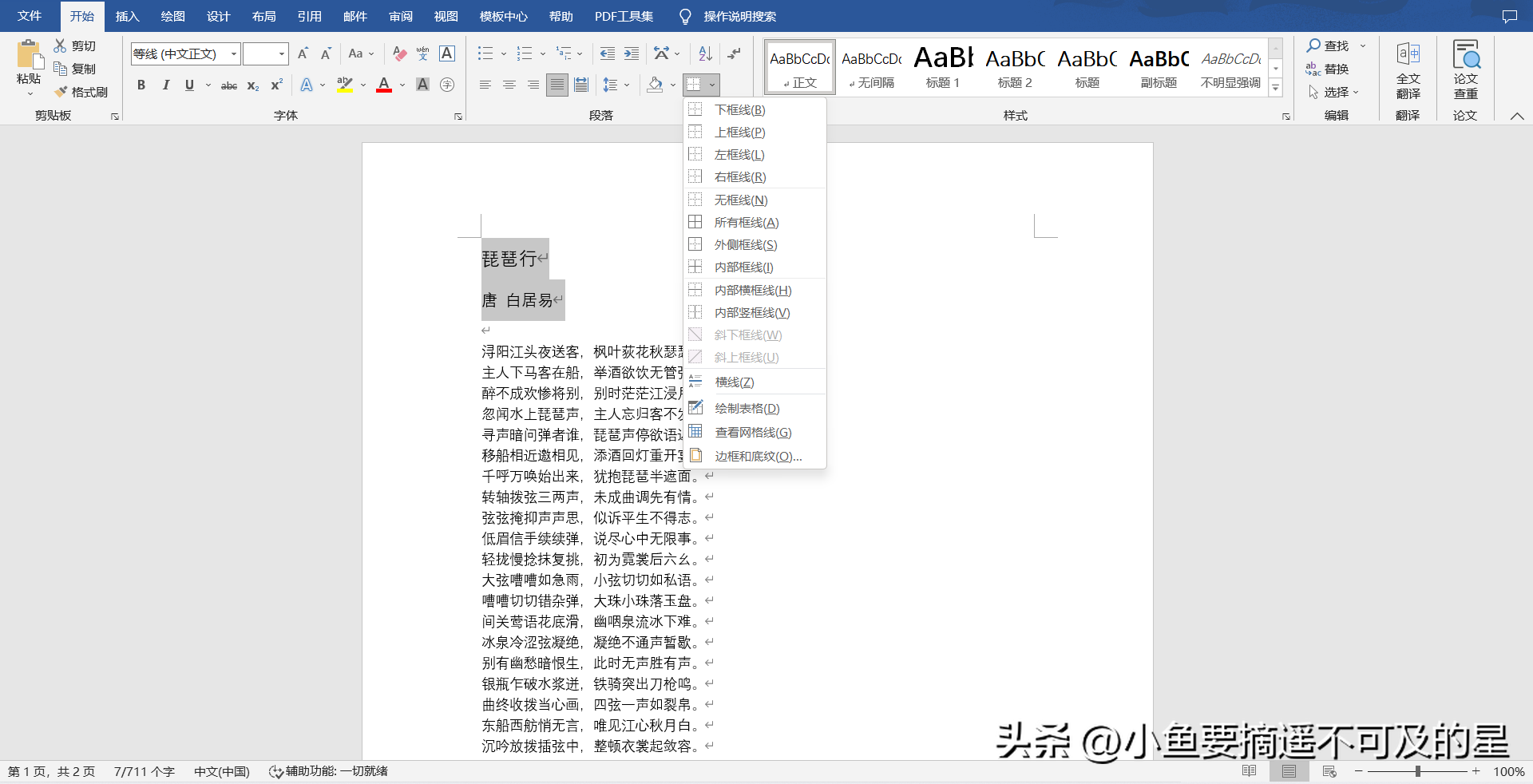Image resolution: width=1533 pixels, height=784 pixels.
Task: Toggle italic formatting
Action: click(165, 85)
